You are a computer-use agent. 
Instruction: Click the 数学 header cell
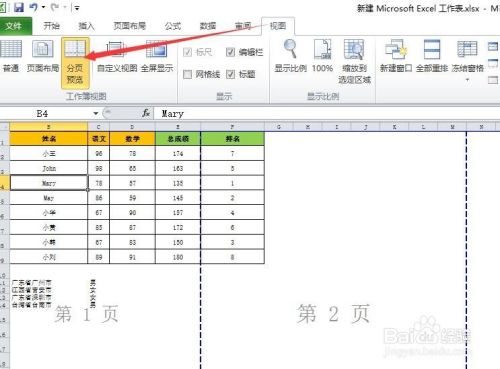pos(132,139)
